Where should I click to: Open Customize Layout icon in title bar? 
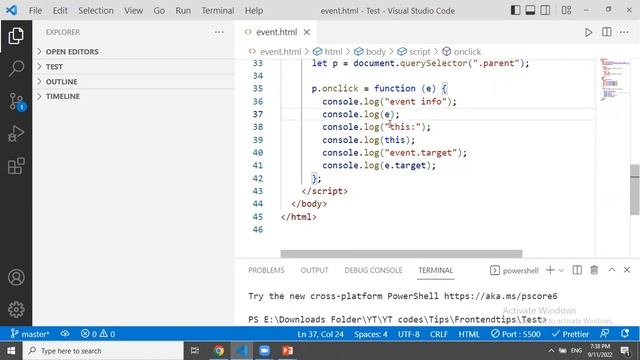[x=566, y=10]
